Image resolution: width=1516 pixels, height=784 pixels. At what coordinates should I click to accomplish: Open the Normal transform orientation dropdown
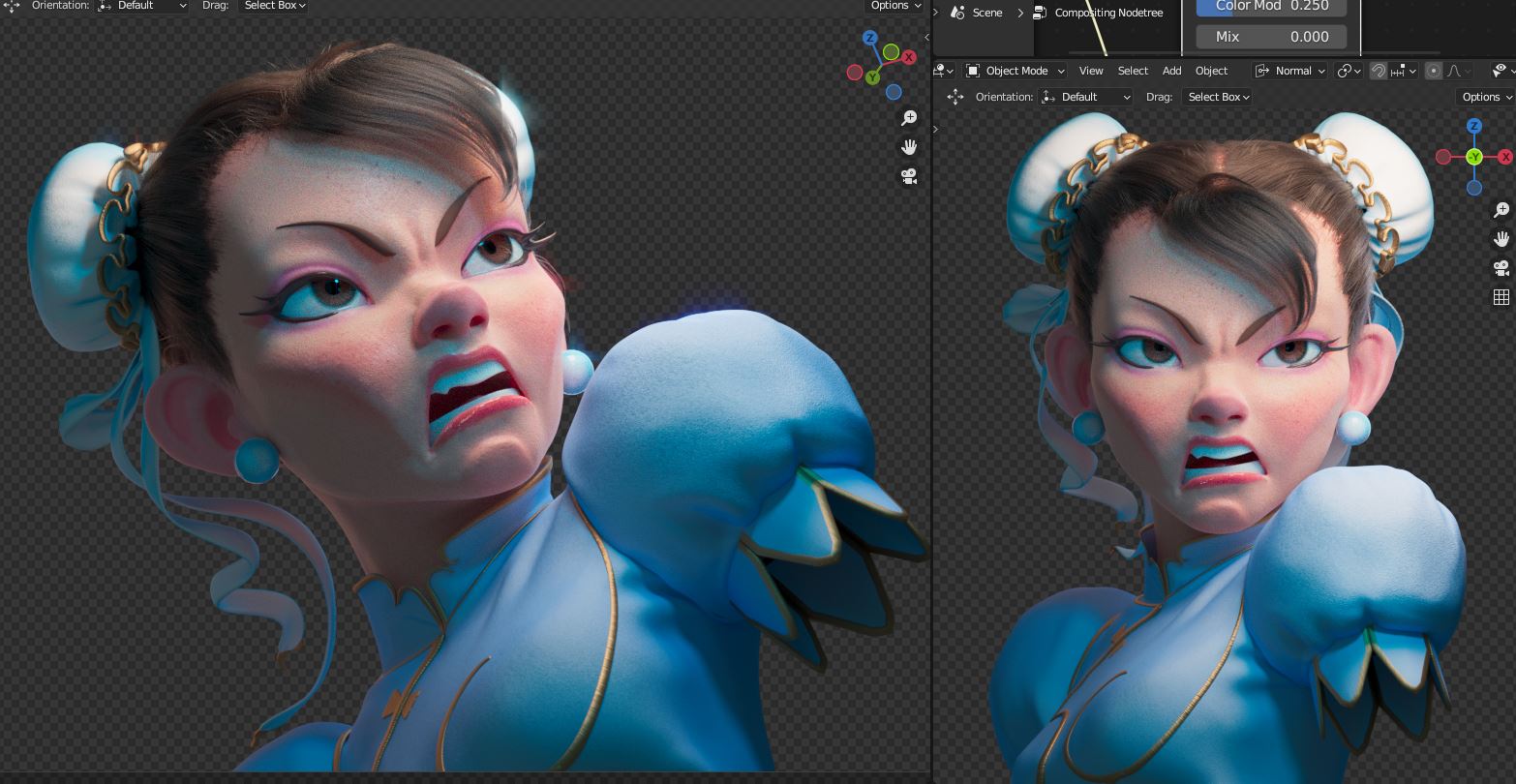click(1290, 71)
